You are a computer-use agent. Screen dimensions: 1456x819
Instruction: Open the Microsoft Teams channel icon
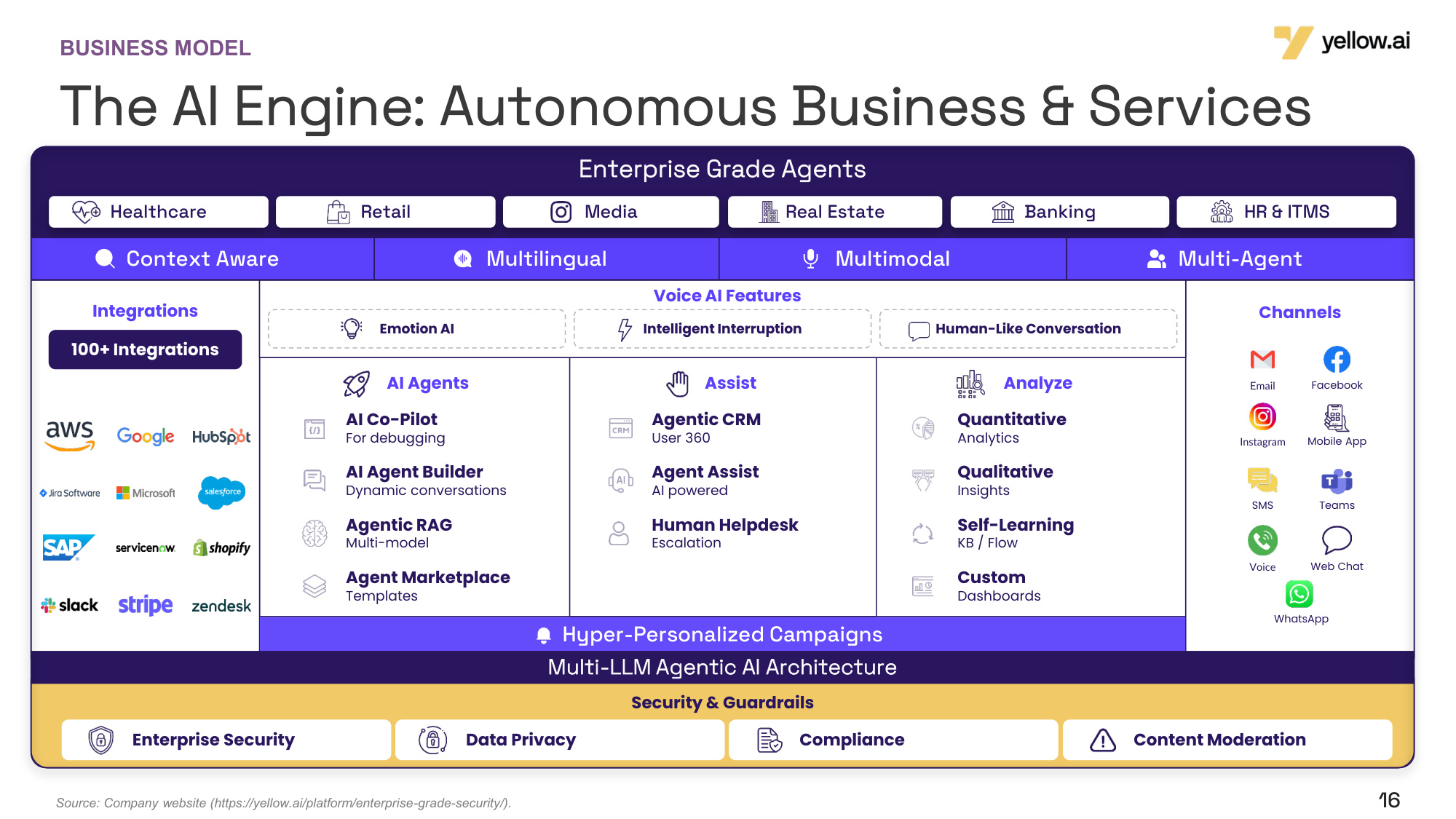1337,481
